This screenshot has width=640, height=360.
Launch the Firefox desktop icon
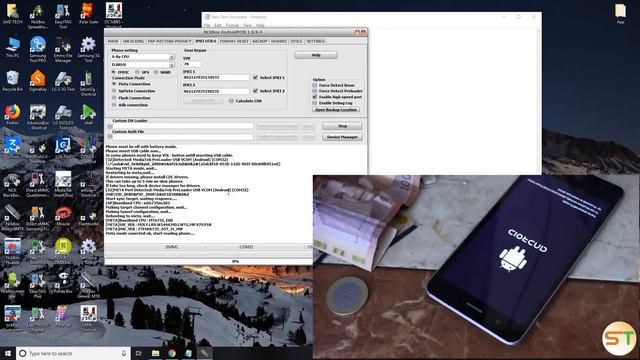pyautogui.click(x=12, y=114)
